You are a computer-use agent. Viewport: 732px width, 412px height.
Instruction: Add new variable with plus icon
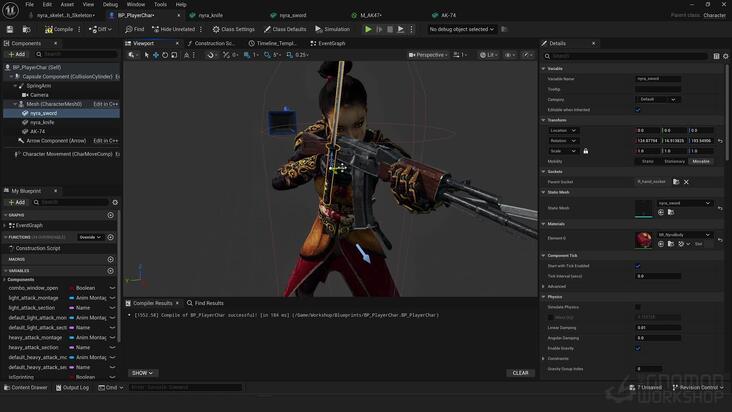coord(110,270)
